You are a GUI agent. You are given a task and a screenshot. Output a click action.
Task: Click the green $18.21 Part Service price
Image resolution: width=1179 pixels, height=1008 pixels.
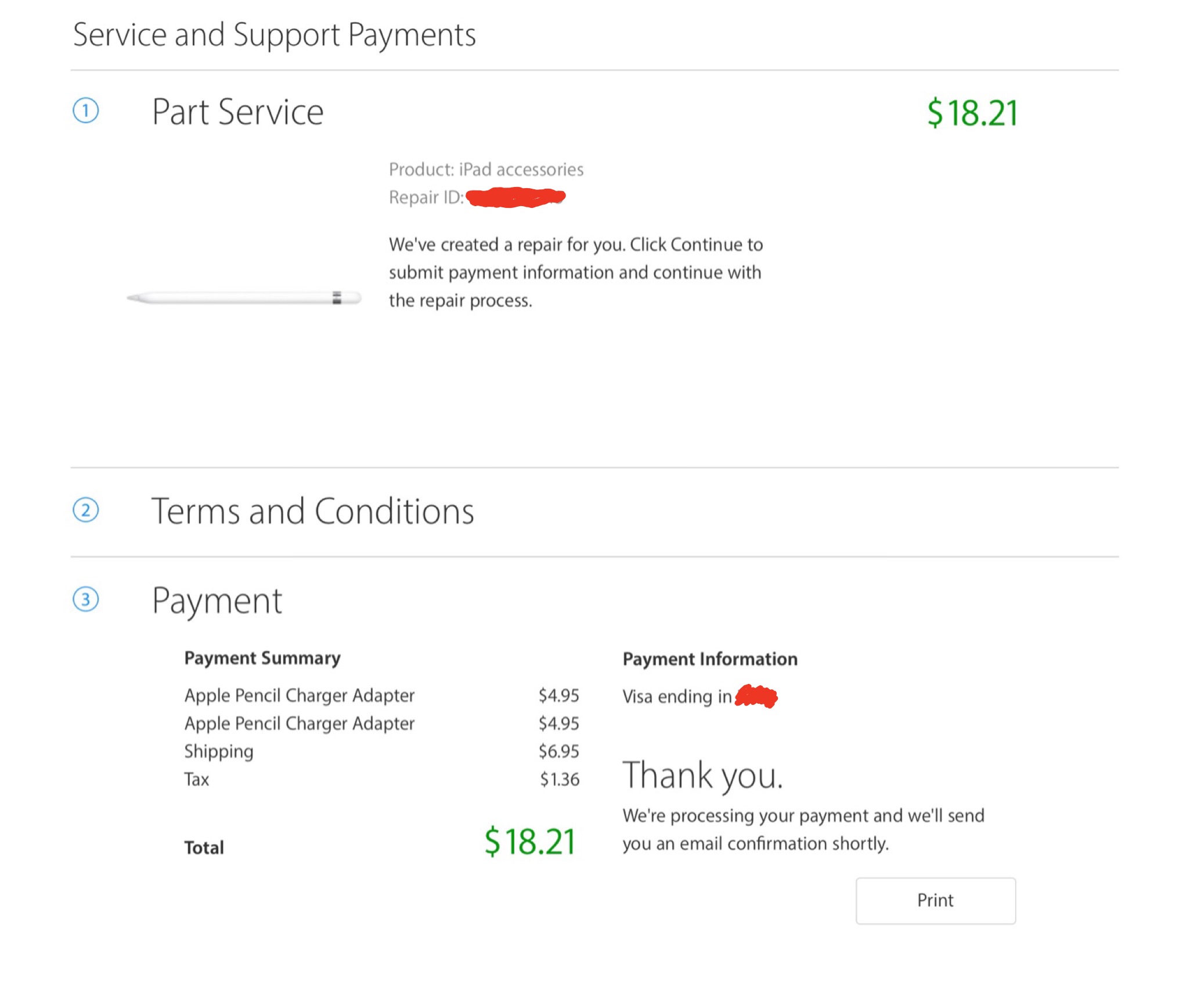(x=972, y=113)
